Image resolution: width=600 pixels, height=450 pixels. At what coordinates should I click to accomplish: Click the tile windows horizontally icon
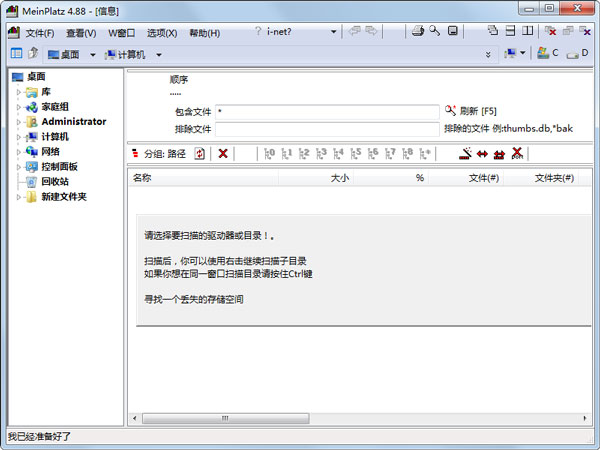click(510, 31)
